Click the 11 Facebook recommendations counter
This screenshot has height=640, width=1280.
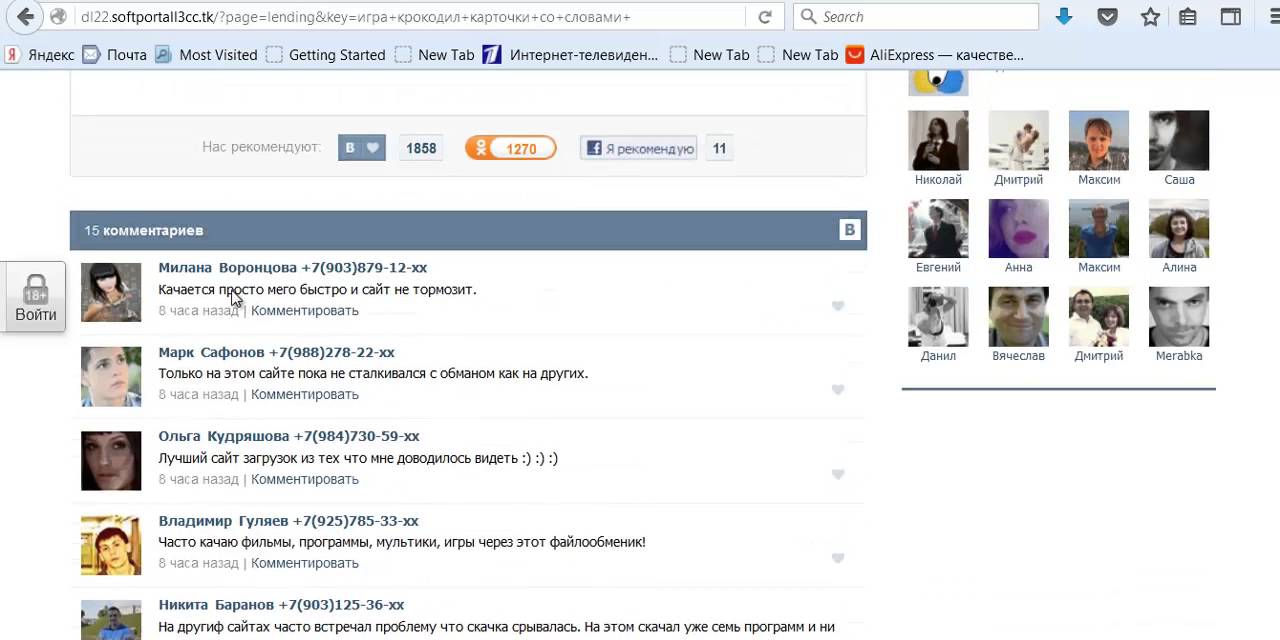point(719,148)
